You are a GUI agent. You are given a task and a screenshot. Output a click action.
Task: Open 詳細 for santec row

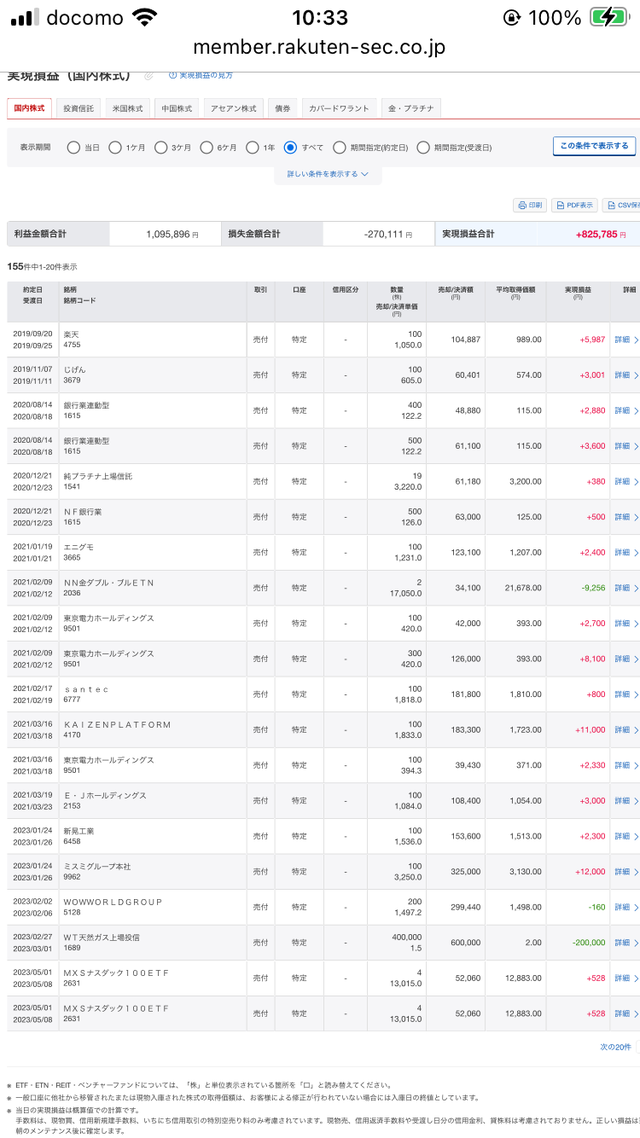[x=626, y=695]
